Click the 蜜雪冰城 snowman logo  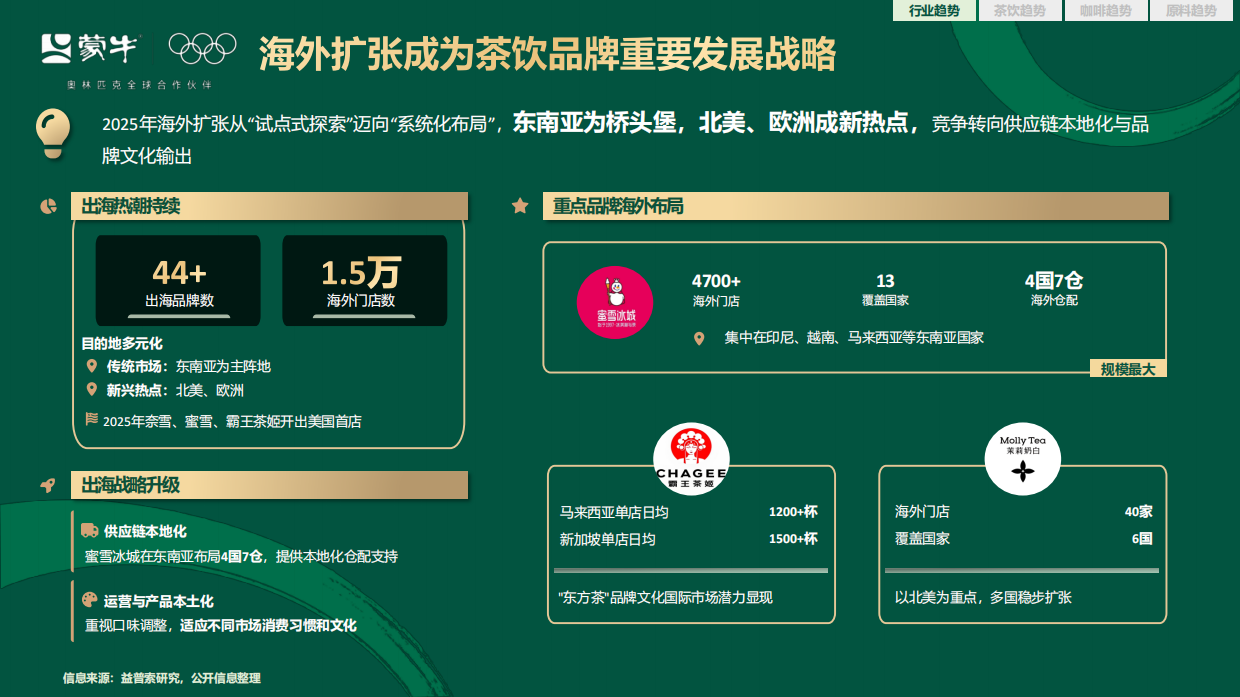point(614,302)
